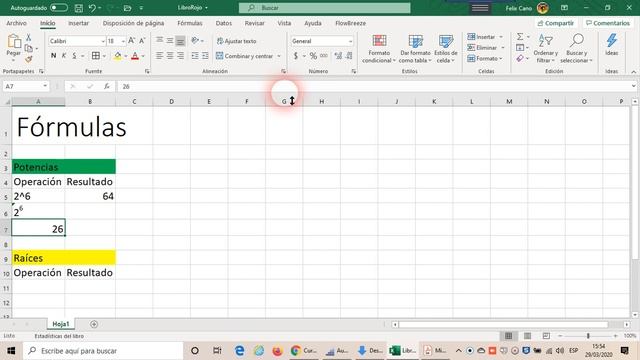Switch to the Fórmulas ribbon tab
The height and width of the screenshot is (360, 640).
coord(190,23)
